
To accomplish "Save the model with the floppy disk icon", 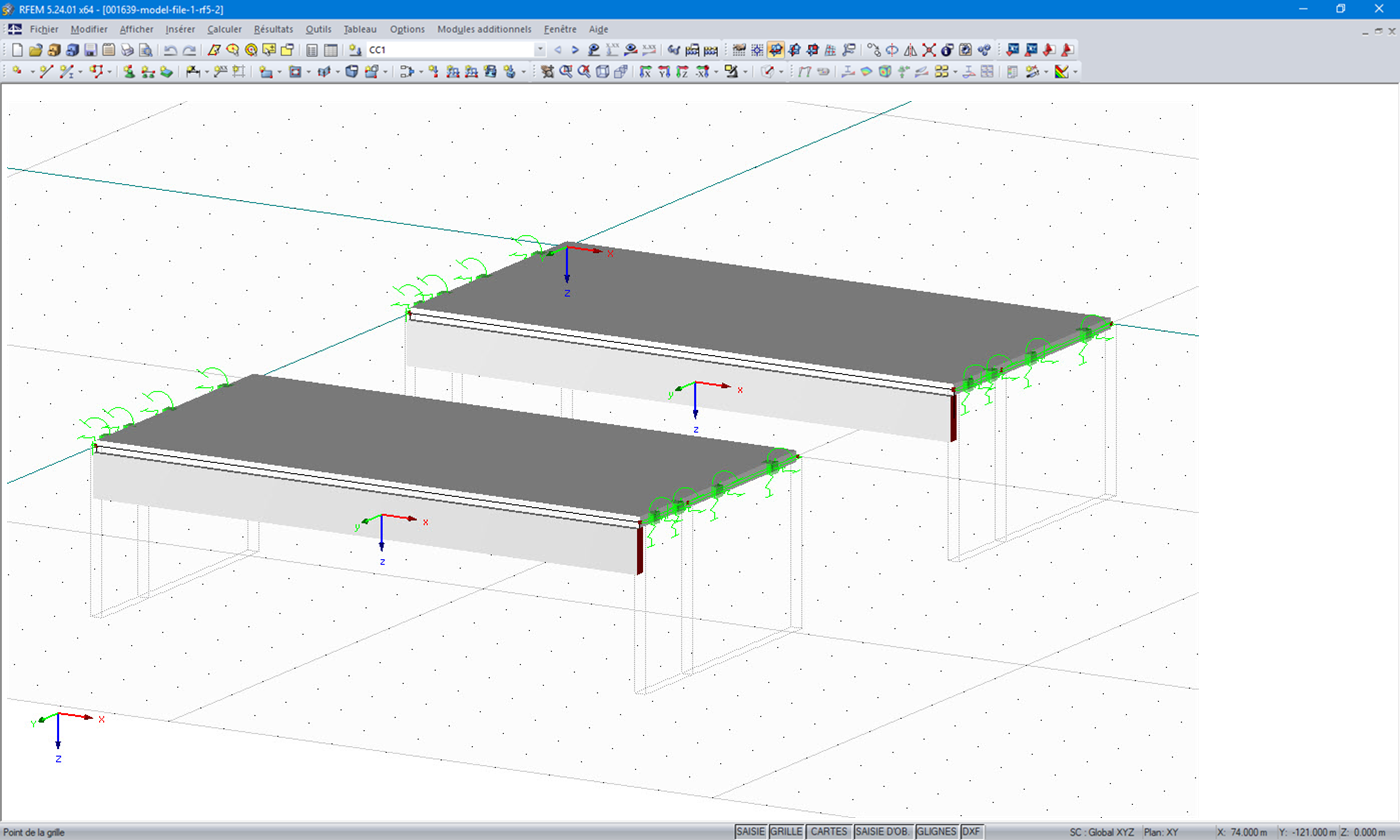I will tap(90, 49).
